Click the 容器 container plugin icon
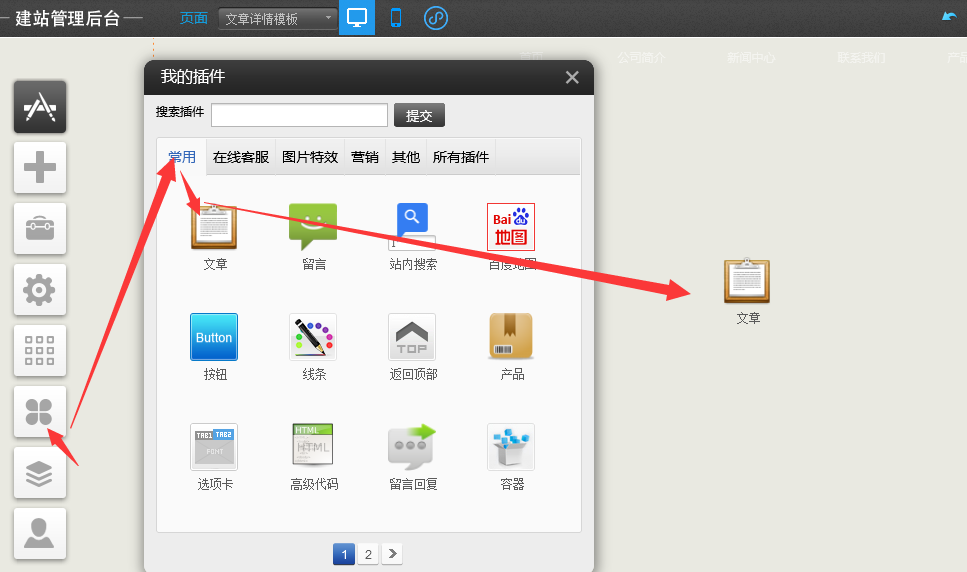The height and width of the screenshot is (572, 967). coord(511,447)
